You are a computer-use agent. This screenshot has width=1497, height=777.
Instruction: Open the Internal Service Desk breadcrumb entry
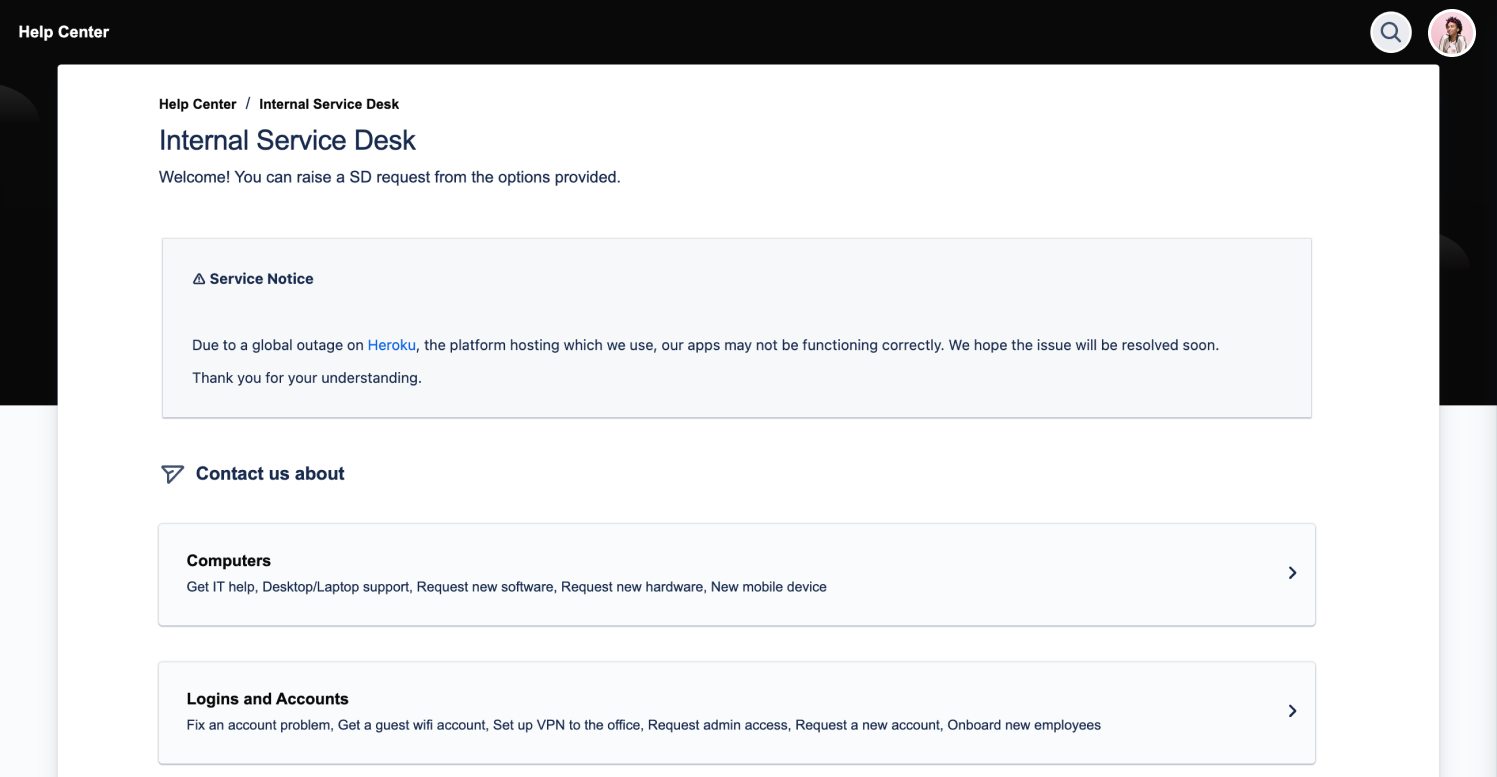pyautogui.click(x=329, y=104)
